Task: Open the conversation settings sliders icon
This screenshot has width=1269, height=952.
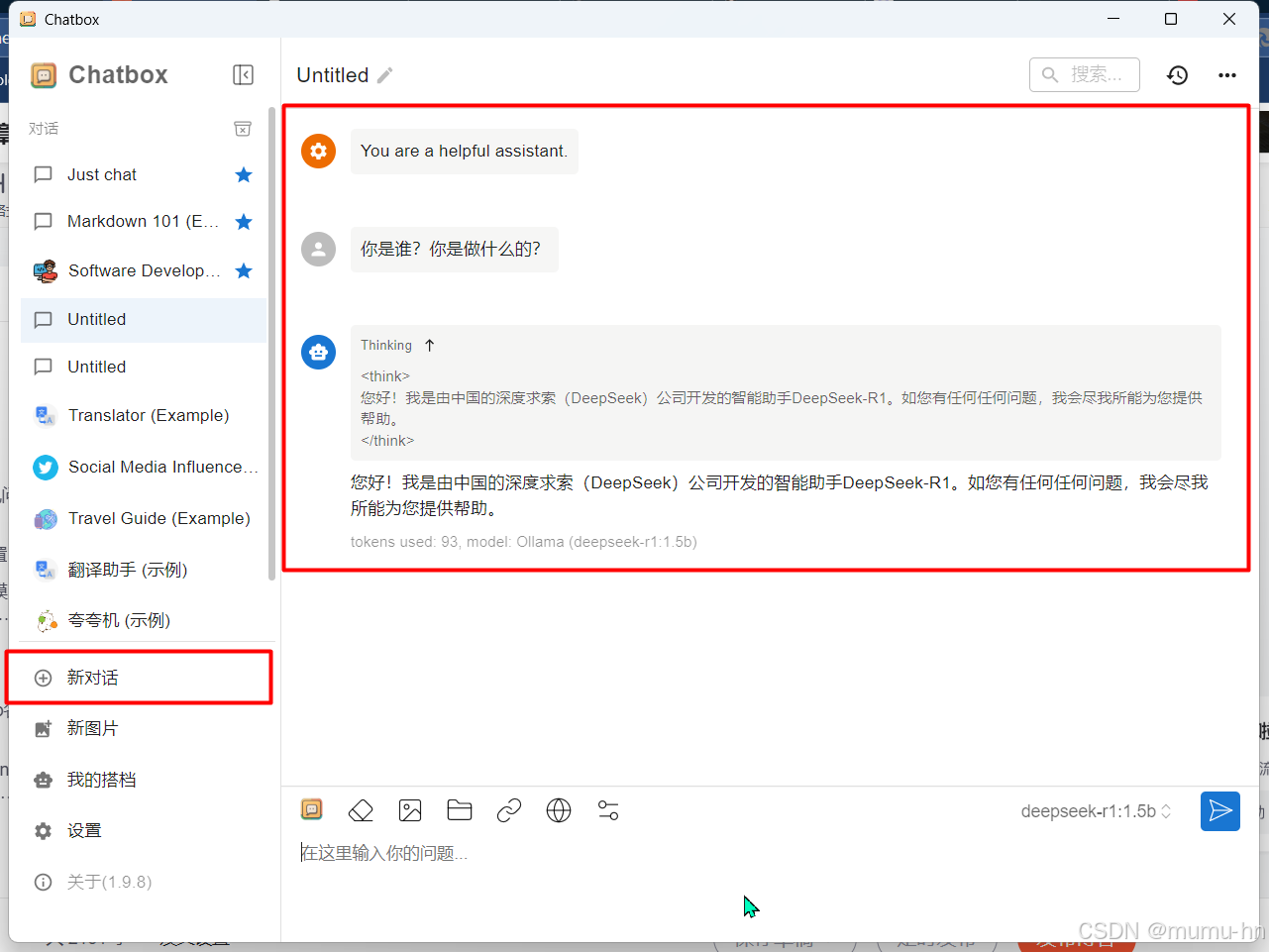Action: pyautogui.click(x=608, y=810)
